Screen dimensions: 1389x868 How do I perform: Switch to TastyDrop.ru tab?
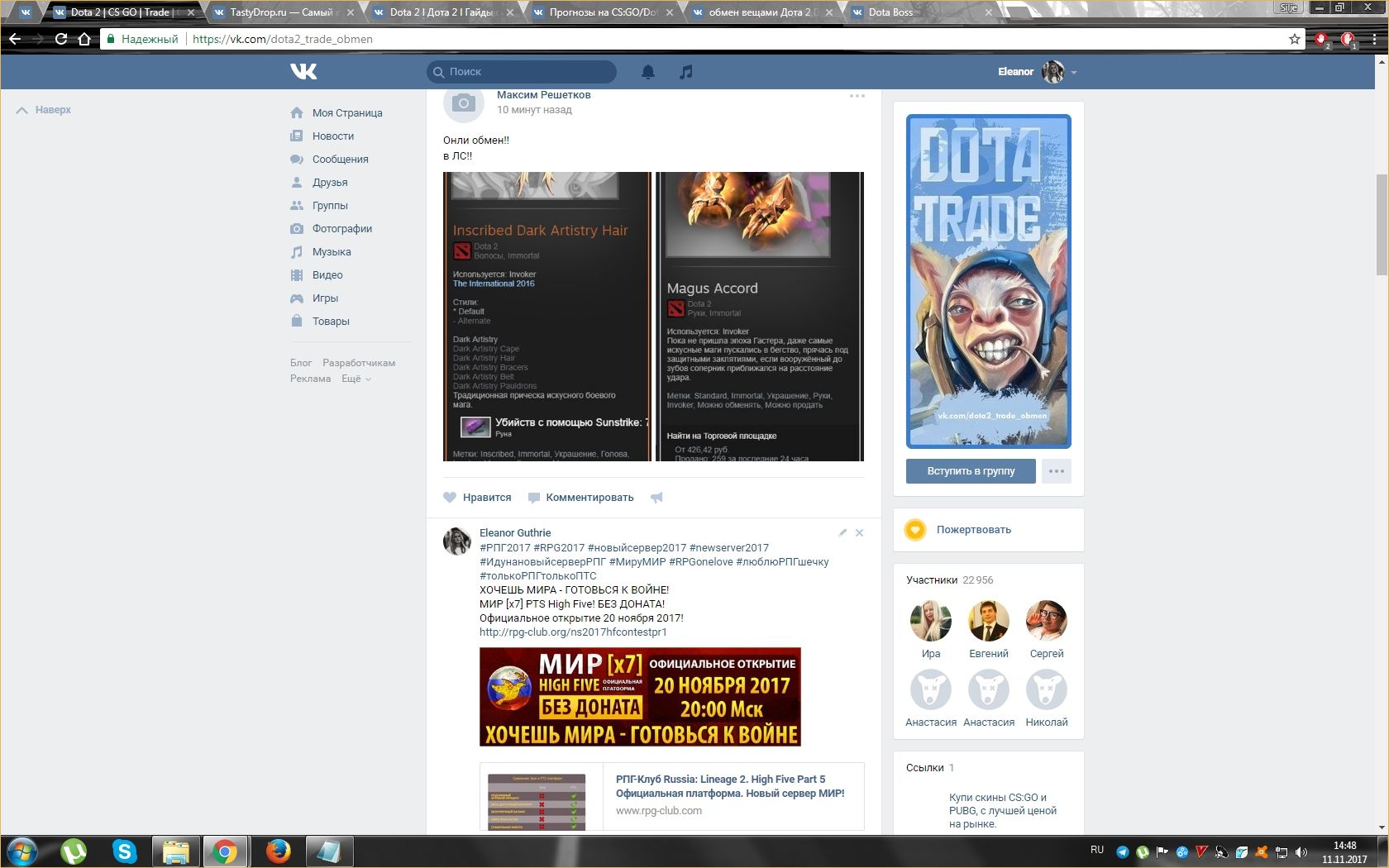tap(282, 12)
